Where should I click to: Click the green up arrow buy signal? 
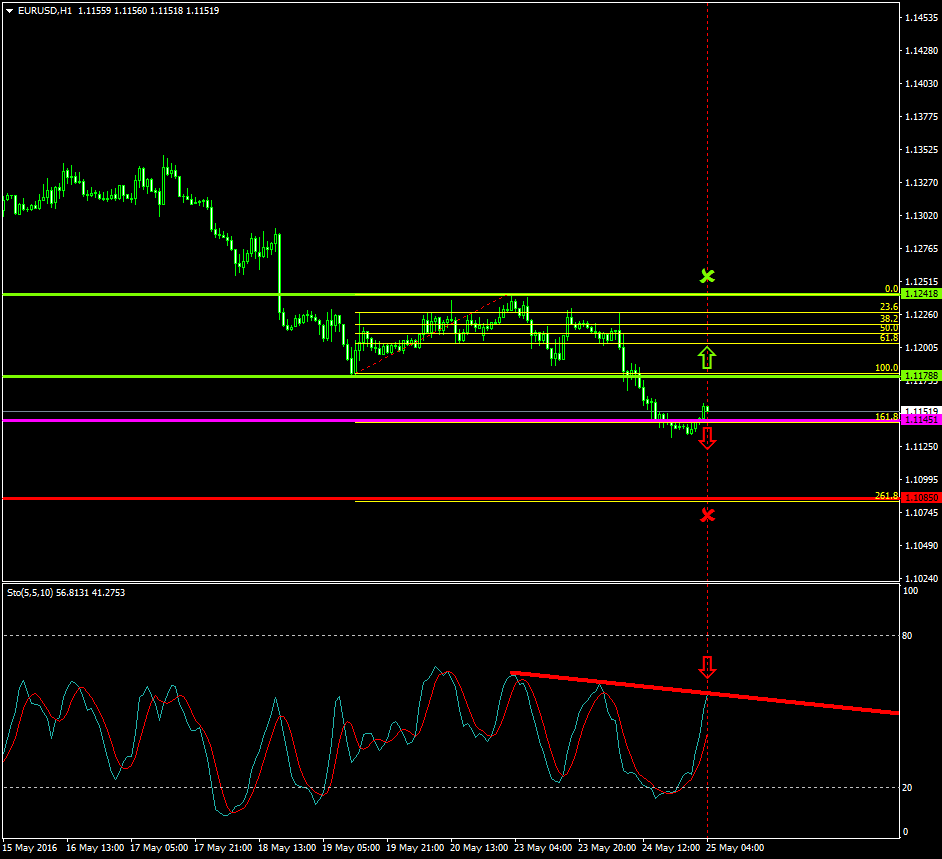pos(707,356)
